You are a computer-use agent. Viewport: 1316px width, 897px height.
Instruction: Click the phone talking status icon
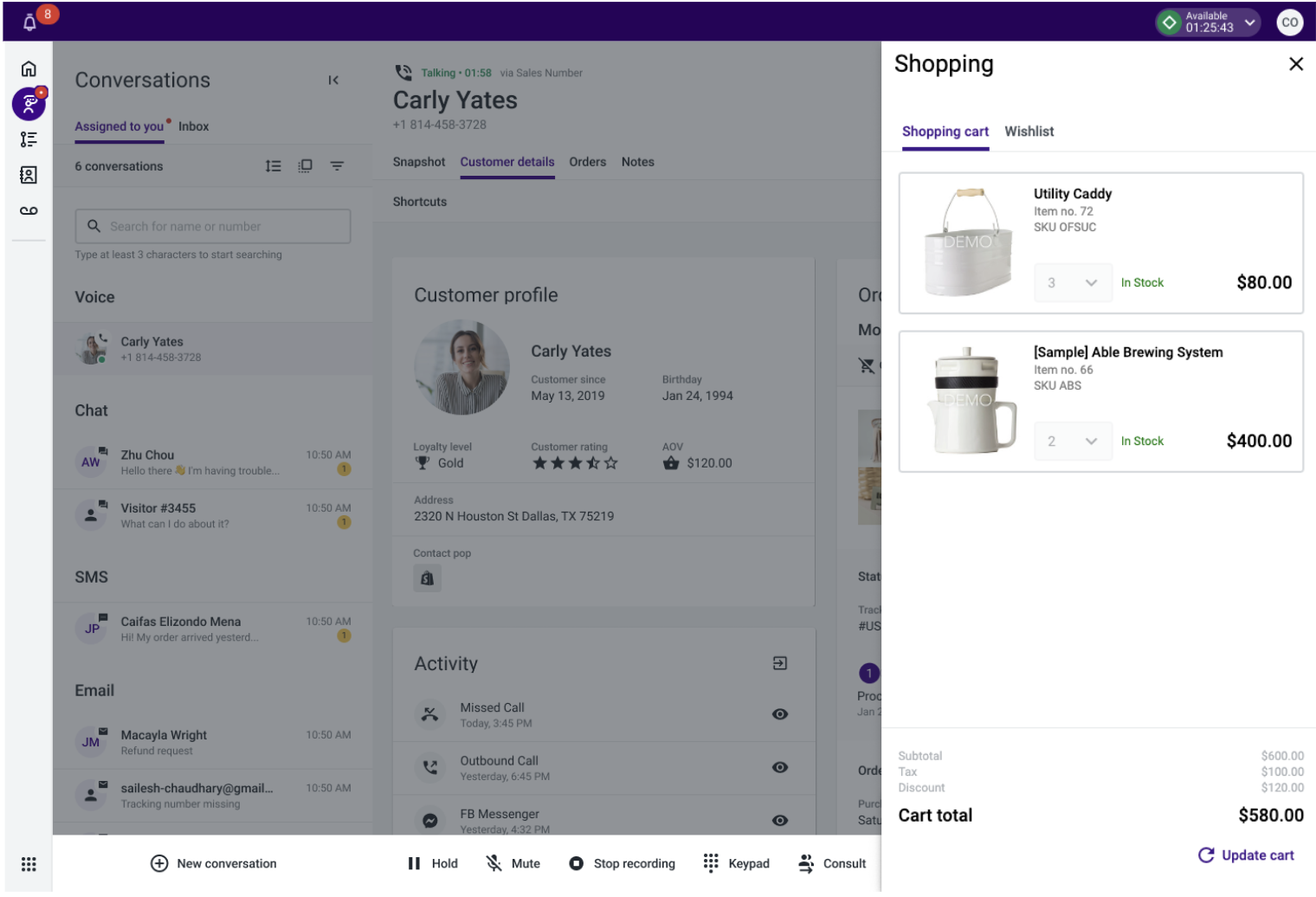click(x=403, y=73)
